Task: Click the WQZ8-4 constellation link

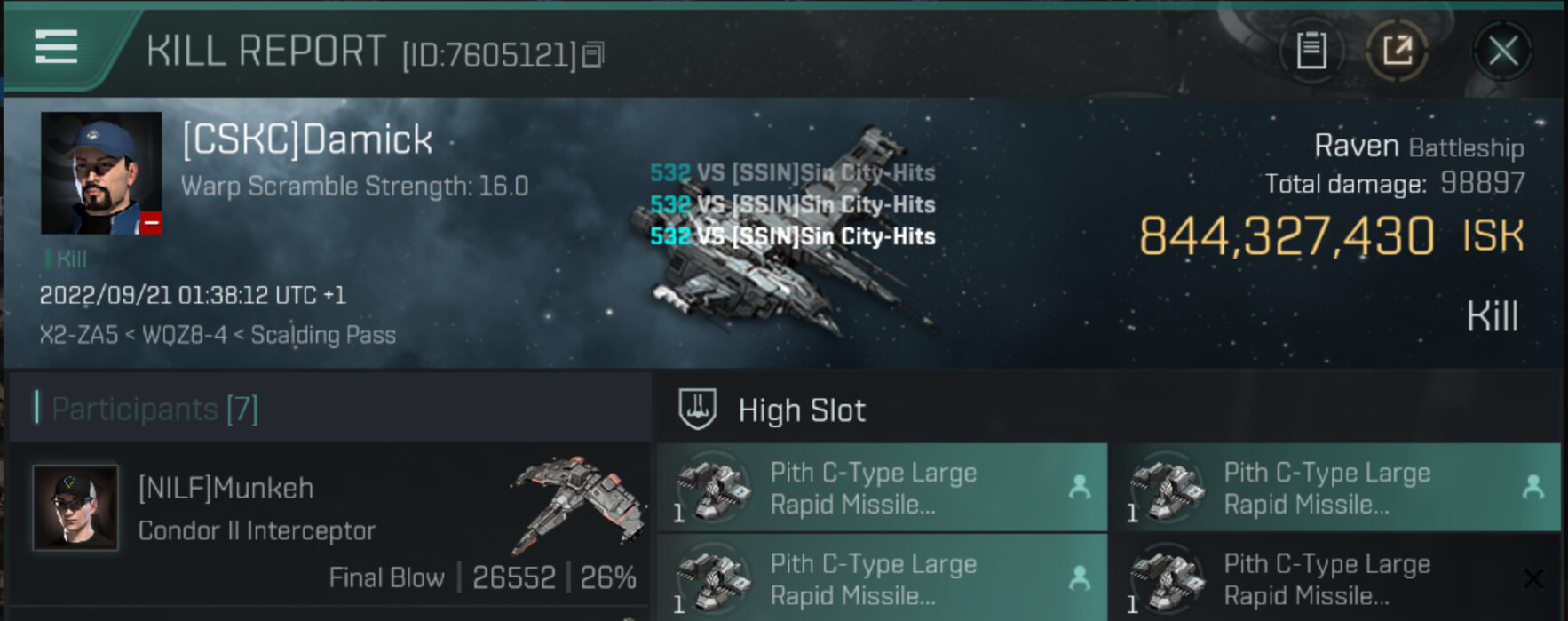Action: (x=185, y=335)
